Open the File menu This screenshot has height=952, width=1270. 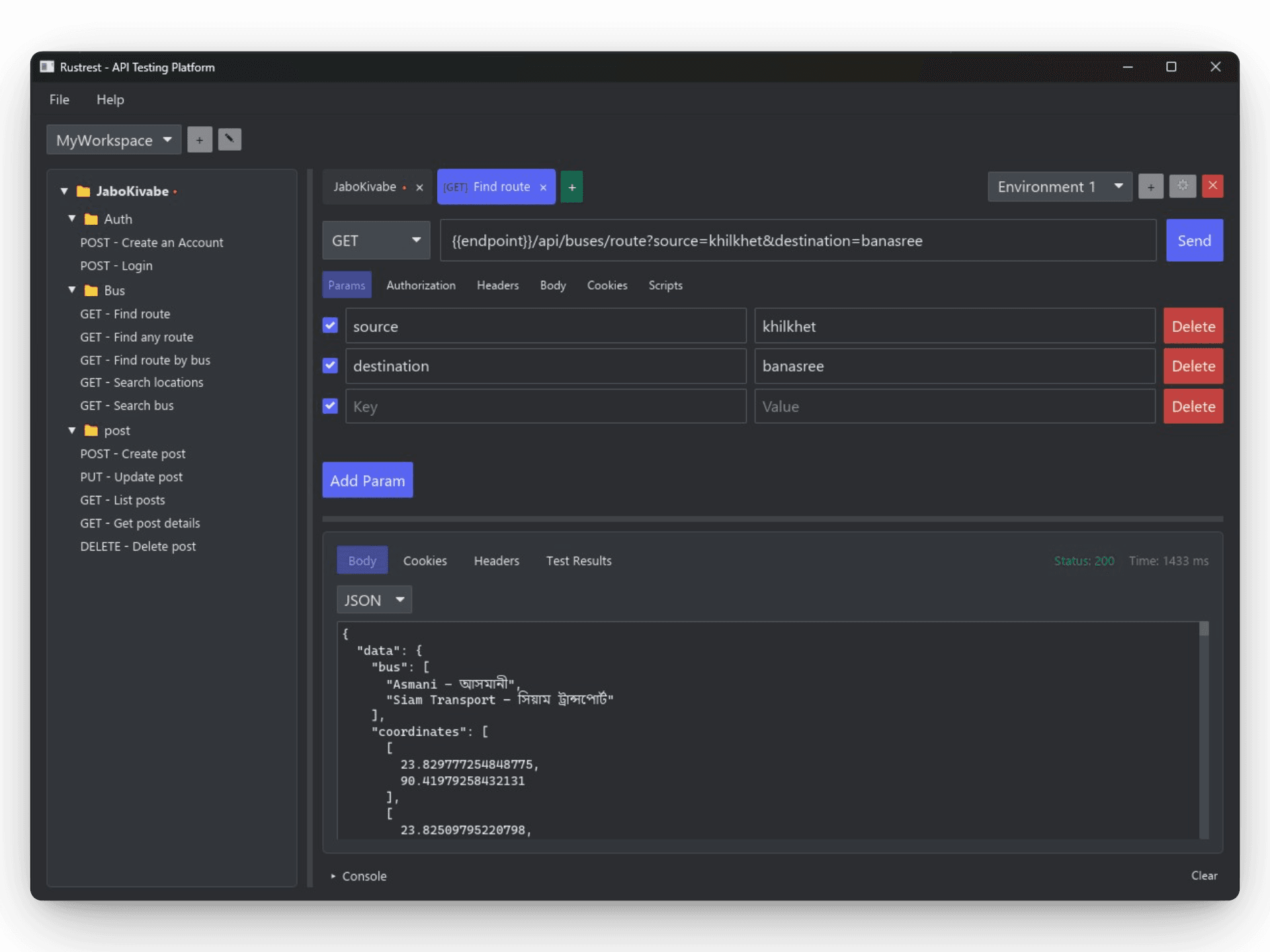pyautogui.click(x=59, y=100)
